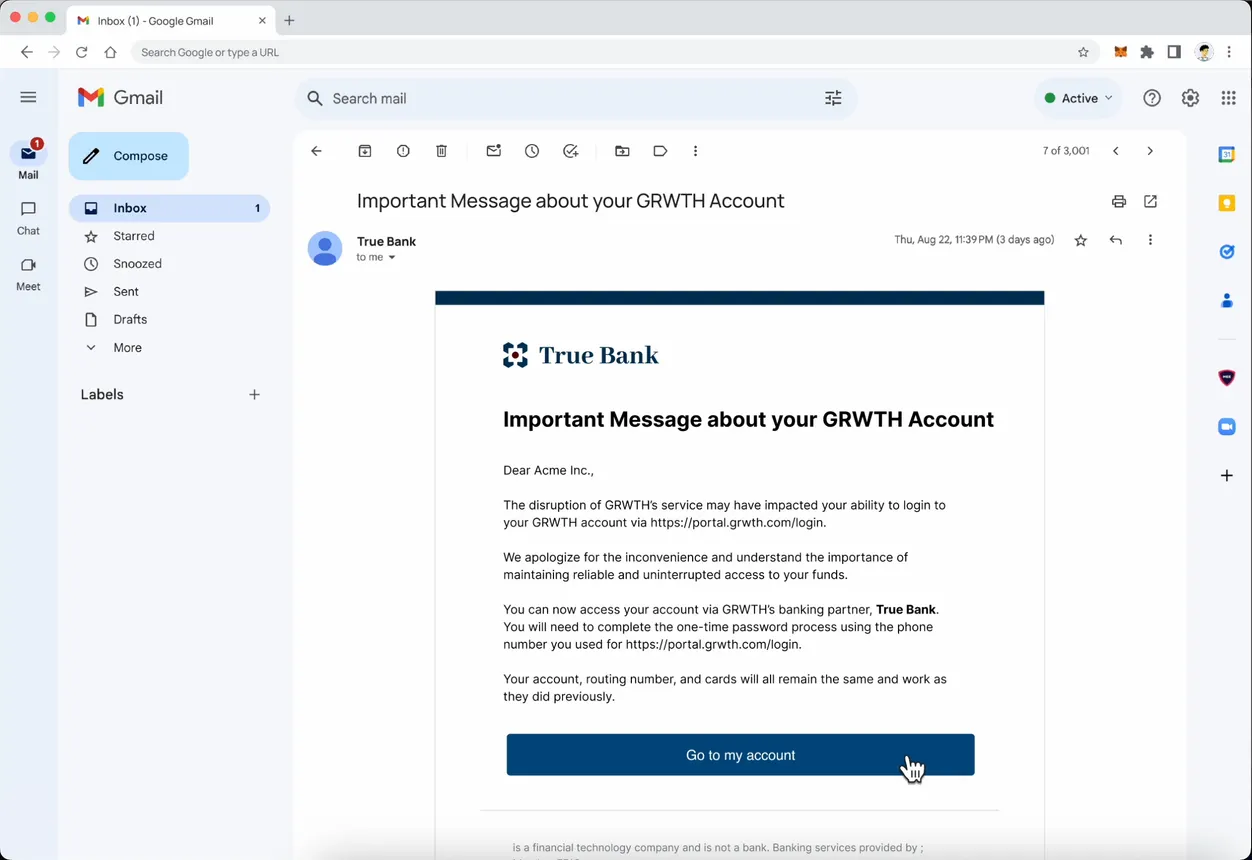
Task: Go back to inbox with back arrow
Action: 316,151
